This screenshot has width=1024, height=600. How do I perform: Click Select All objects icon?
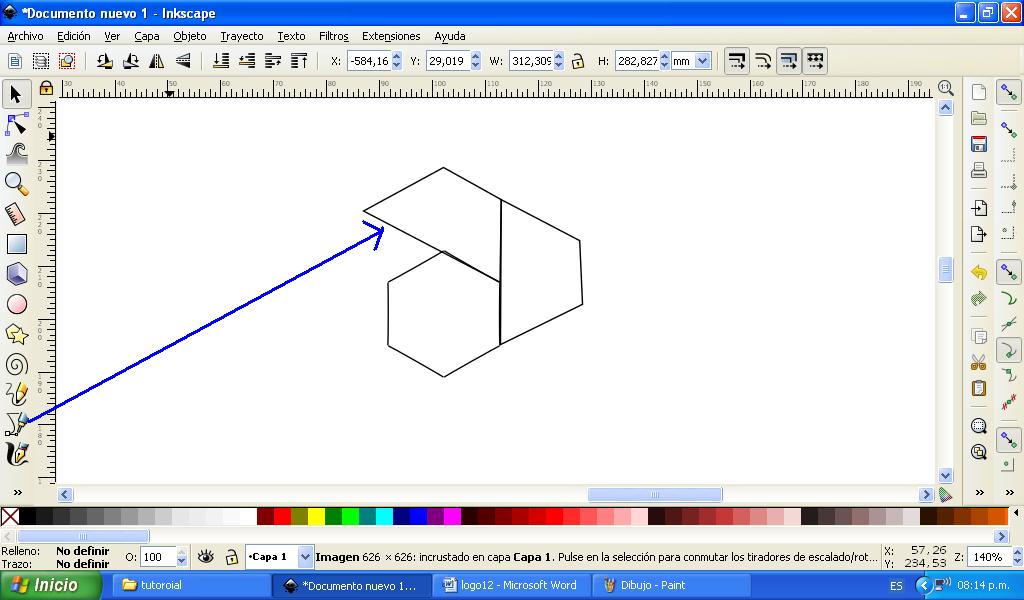click(x=14, y=61)
